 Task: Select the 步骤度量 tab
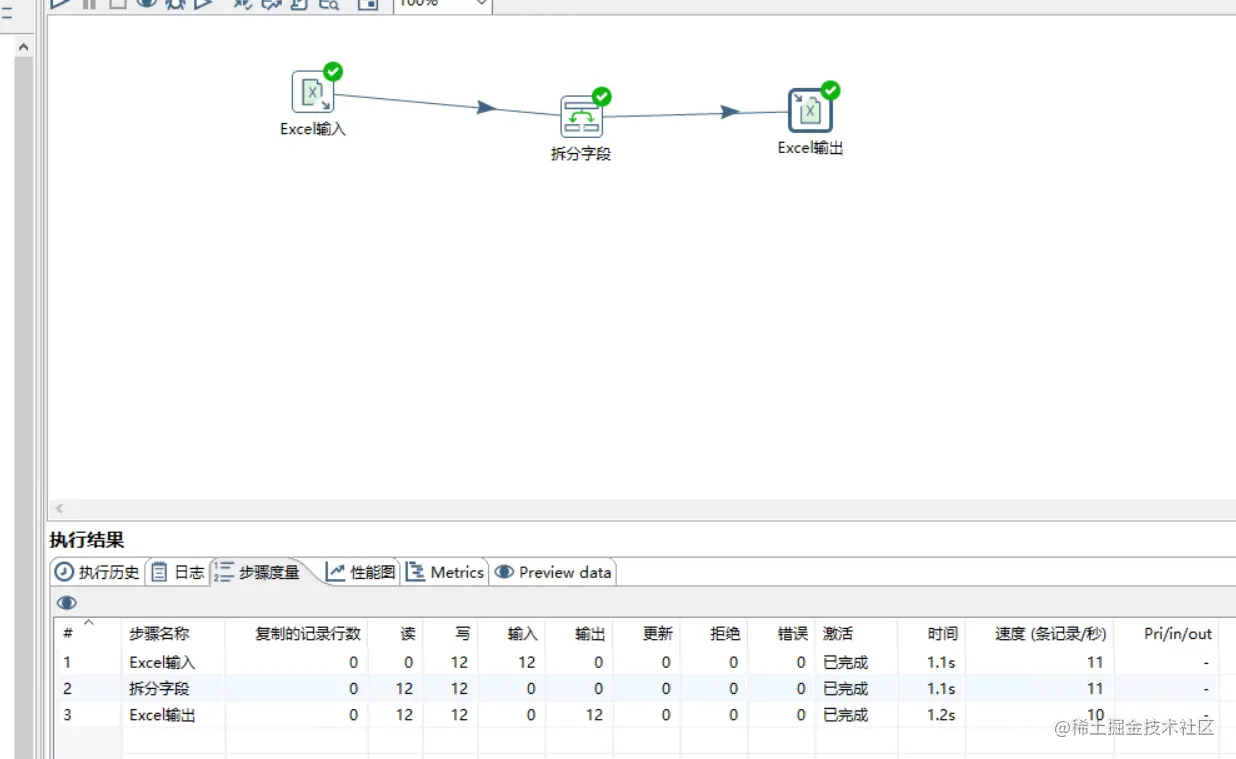point(257,572)
